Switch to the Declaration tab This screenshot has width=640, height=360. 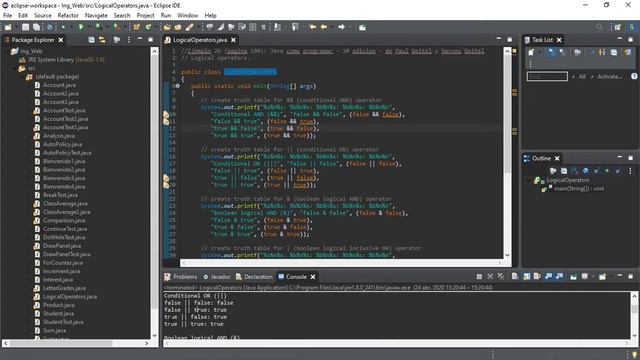point(254,277)
